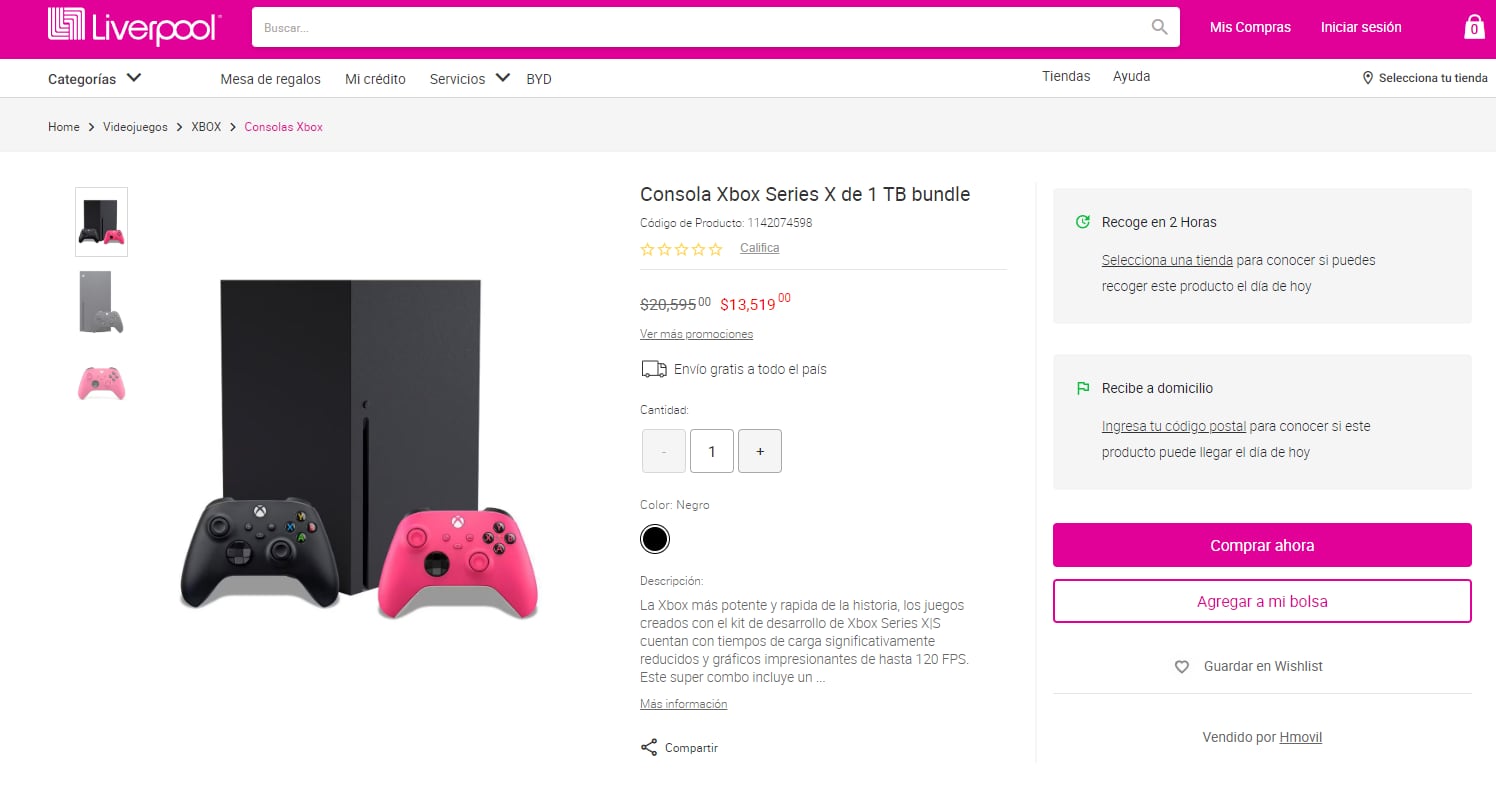1496x794 pixels.
Task: Click the Wishlist heart icon
Action: tap(1182, 666)
